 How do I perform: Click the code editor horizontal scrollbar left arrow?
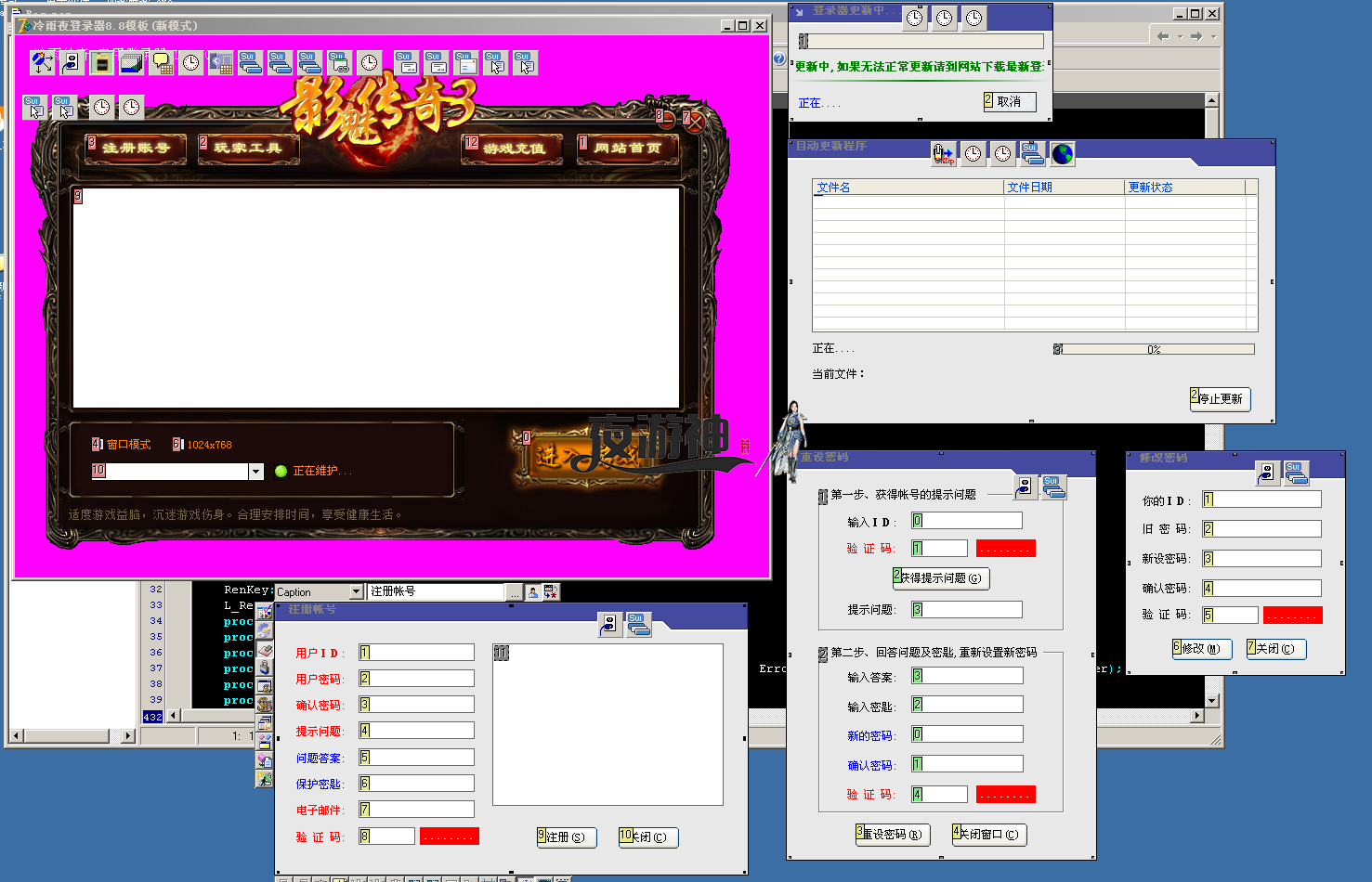(174, 716)
